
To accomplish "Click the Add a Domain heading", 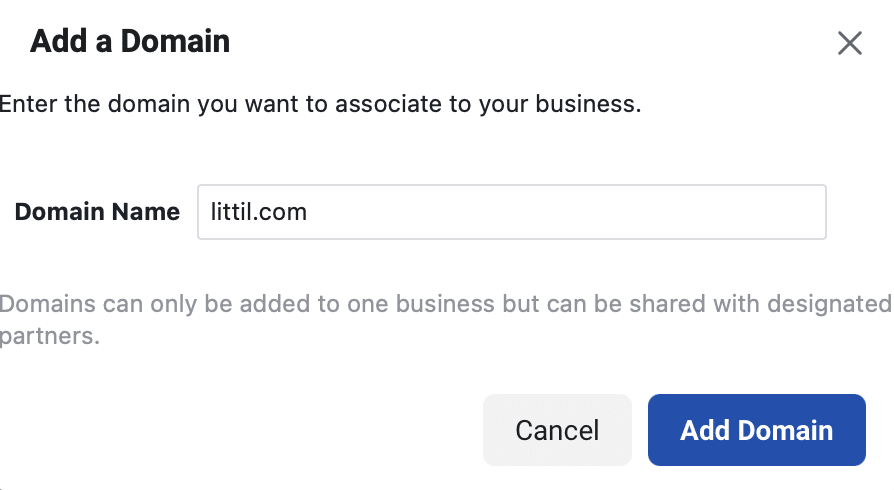I will point(130,42).
